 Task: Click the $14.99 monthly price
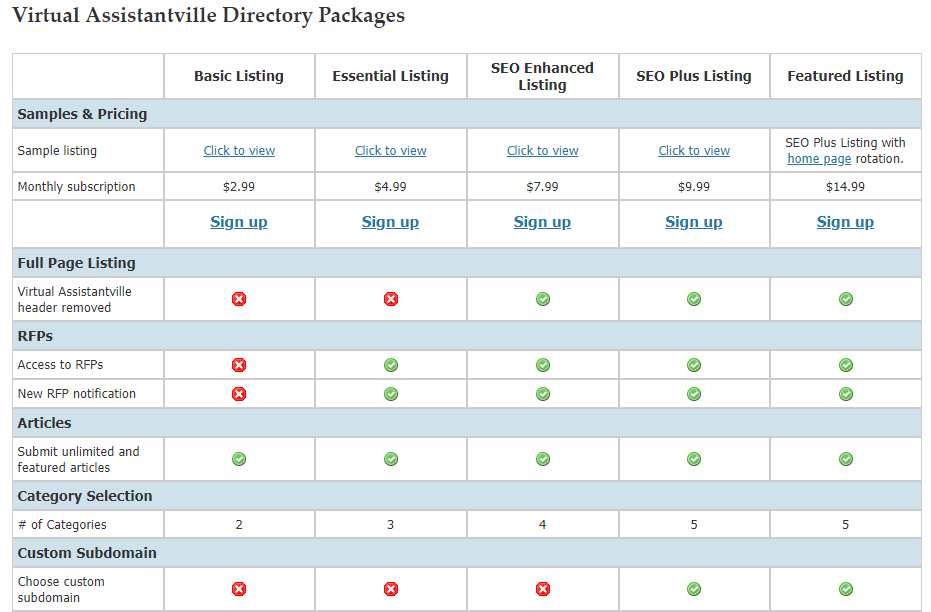click(846, 186)
